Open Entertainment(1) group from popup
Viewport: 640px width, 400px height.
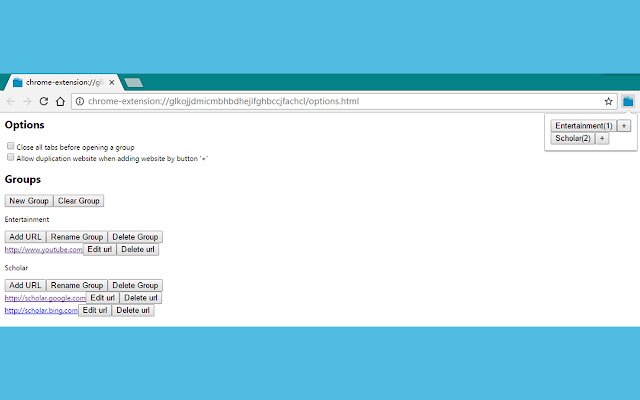[584, 126]
